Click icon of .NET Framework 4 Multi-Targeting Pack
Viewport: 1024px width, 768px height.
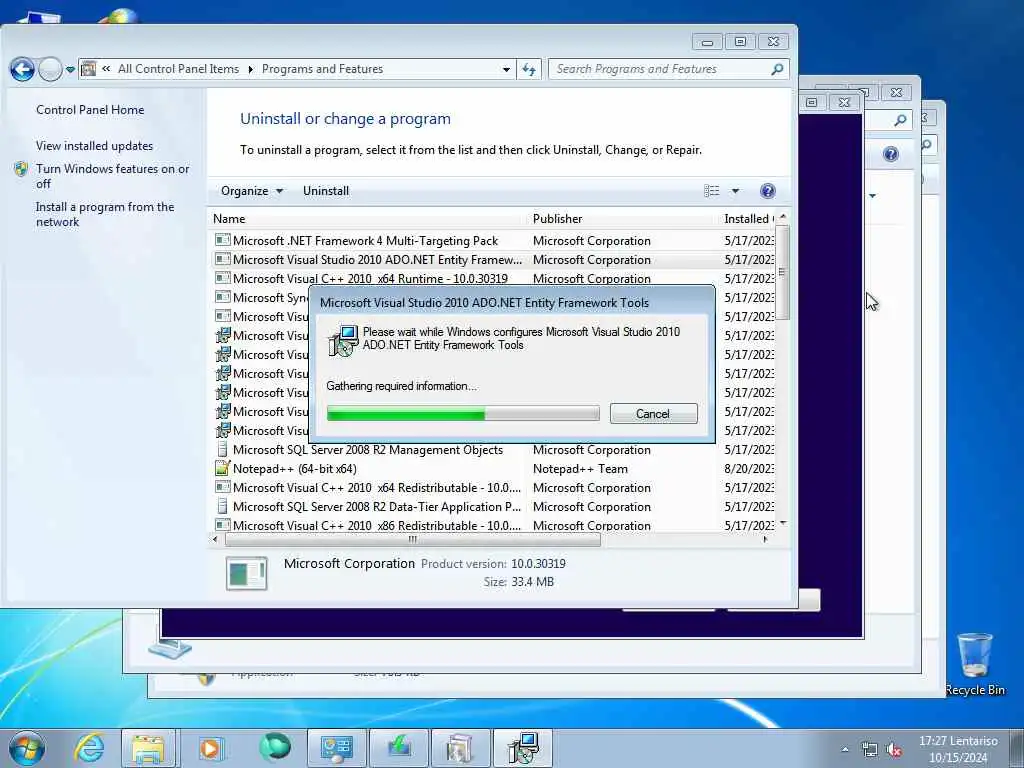tap(223, 240)
